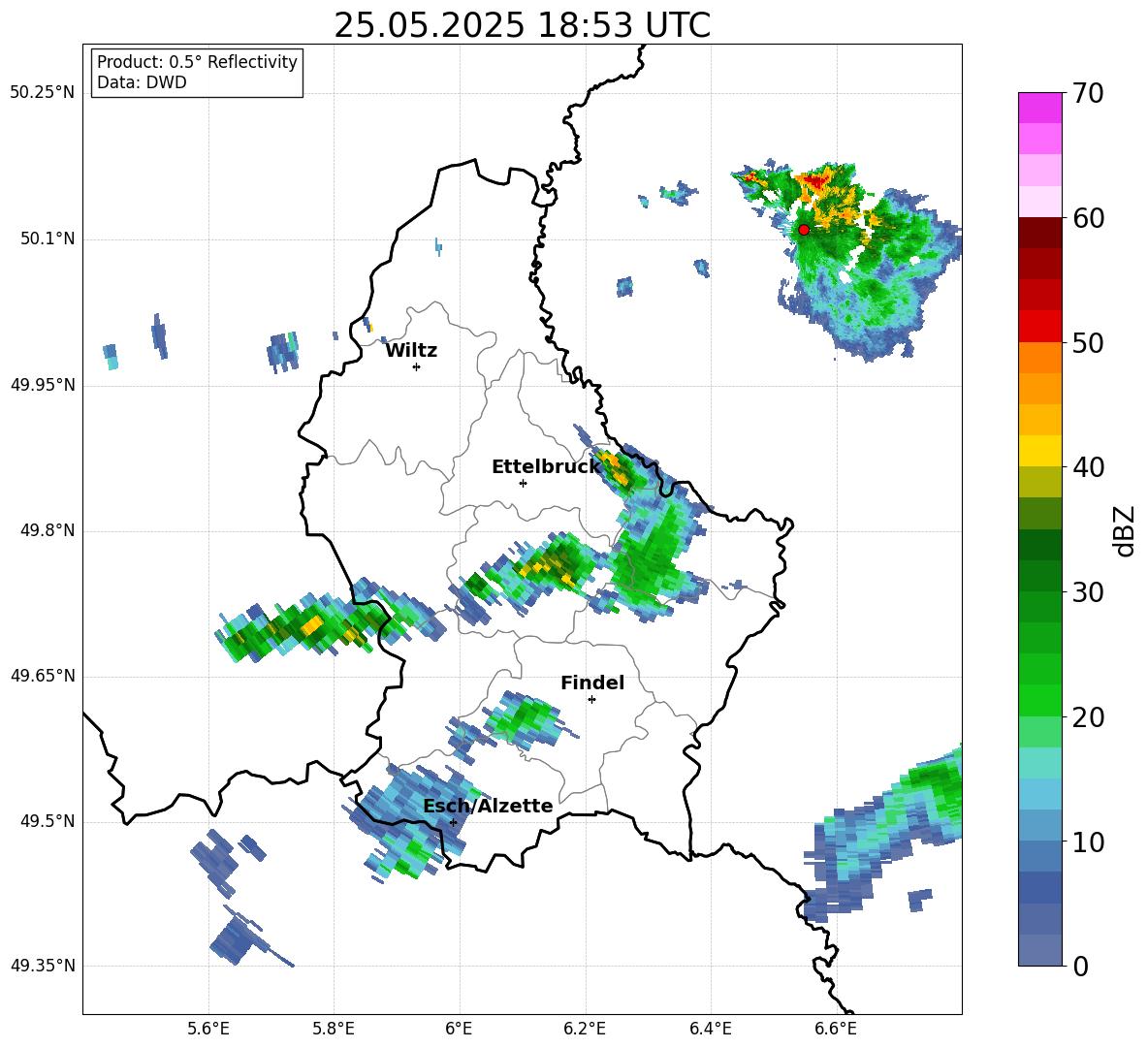
Task: Click the colorbar tick label 20
Action: 1088,717
